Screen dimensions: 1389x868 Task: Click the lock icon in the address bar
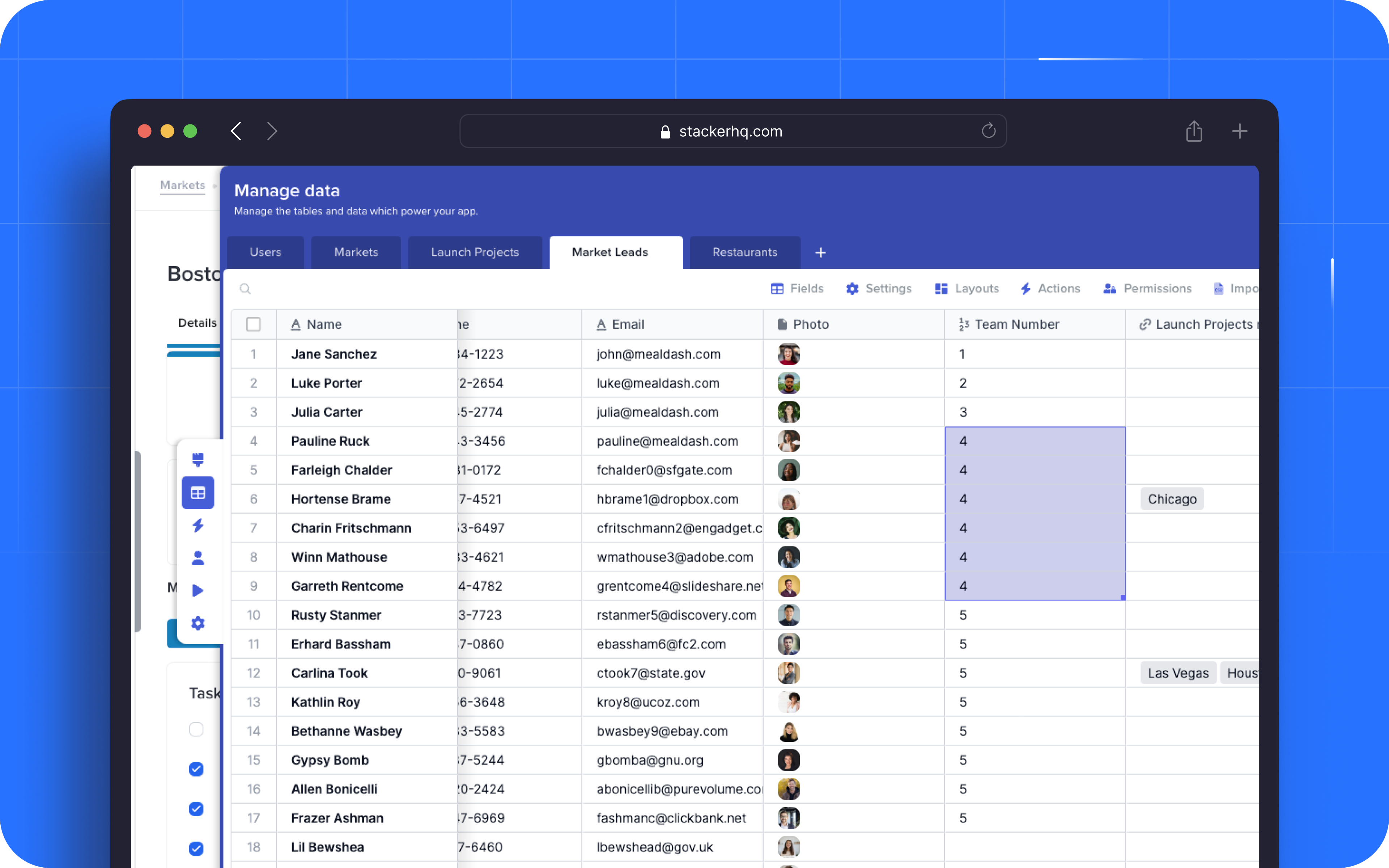[665, 131]
